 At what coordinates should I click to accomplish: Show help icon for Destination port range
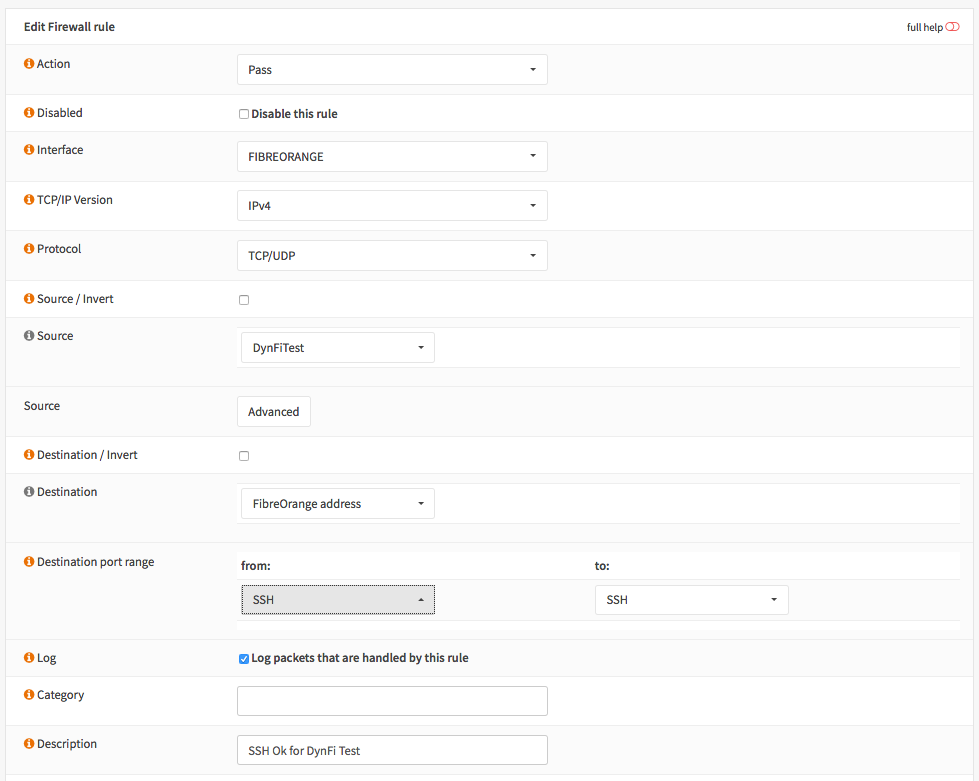tap(29, 562)
